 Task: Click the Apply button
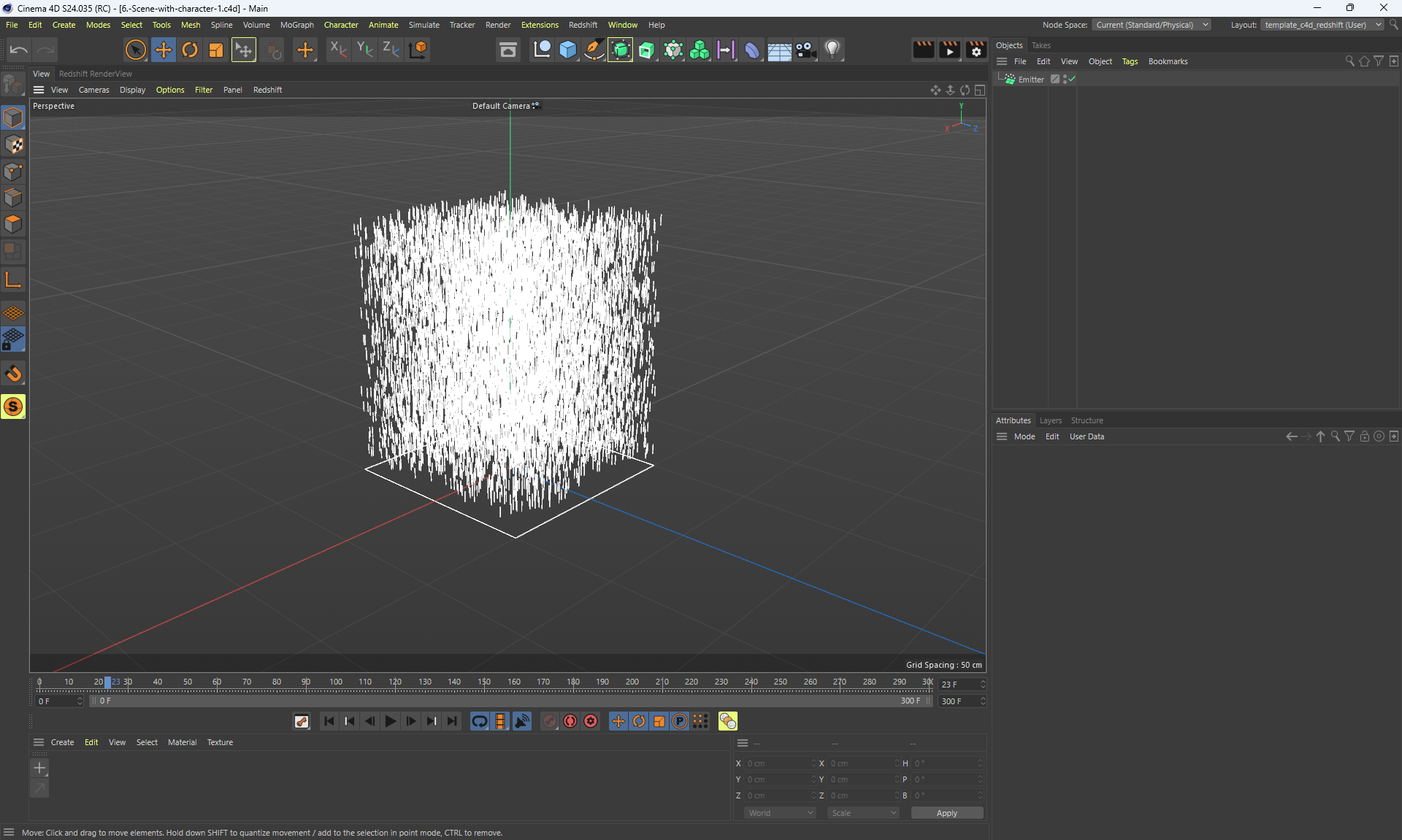(x=946, y=813)
